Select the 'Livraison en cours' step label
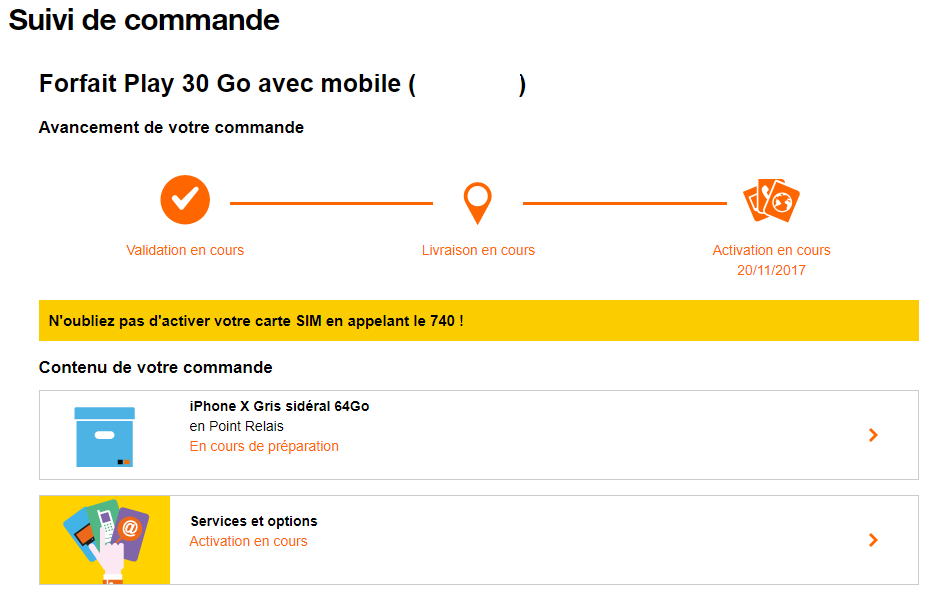The width and height of the screenshot is (927, 597). tap(478, 250)
